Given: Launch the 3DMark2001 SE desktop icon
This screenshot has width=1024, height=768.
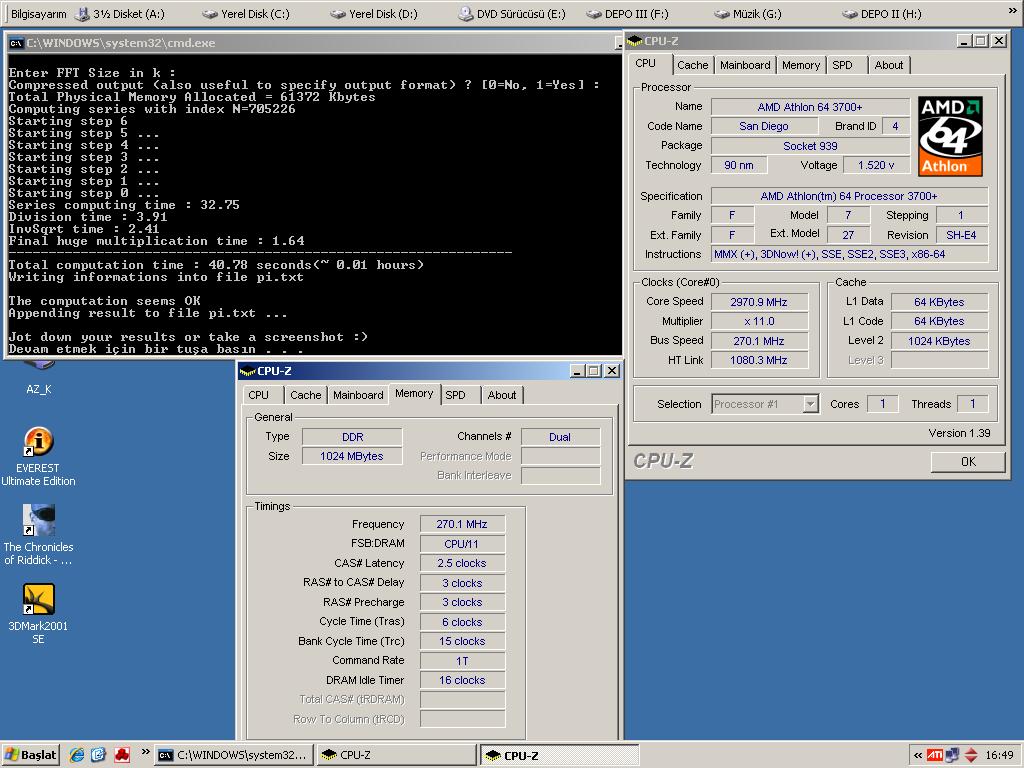Looking at the screenshot, I should (x=38, y=613).
